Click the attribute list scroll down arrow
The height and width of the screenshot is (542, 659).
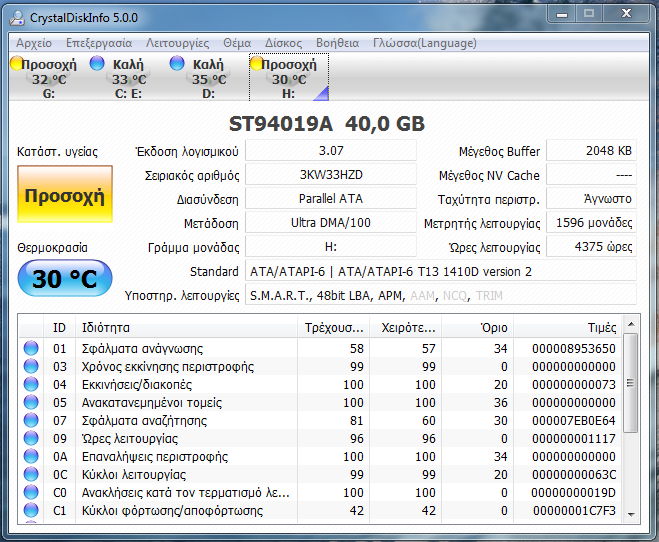pos(631,514)
